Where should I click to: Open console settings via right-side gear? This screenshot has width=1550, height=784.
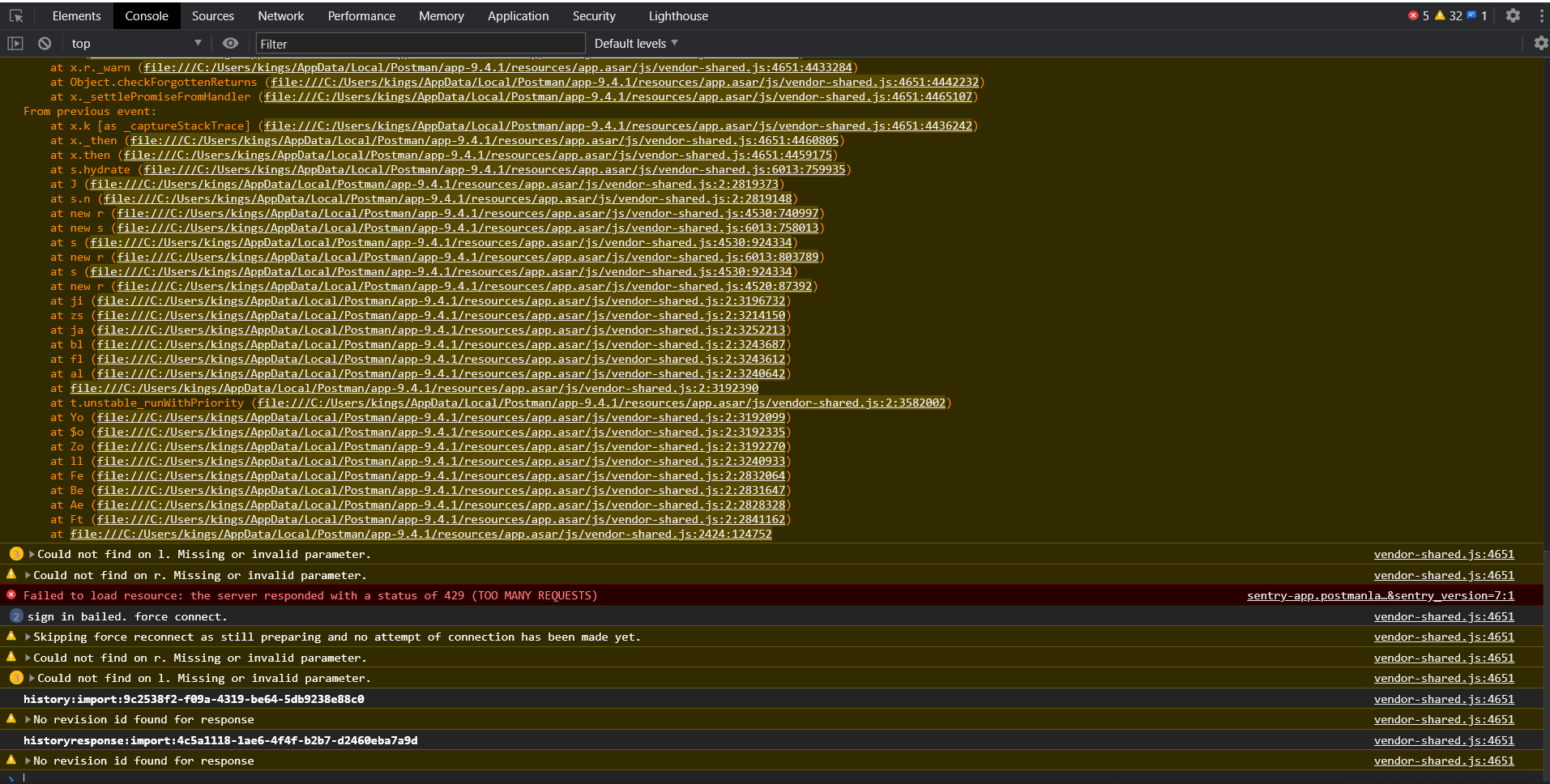[1540, 43]
